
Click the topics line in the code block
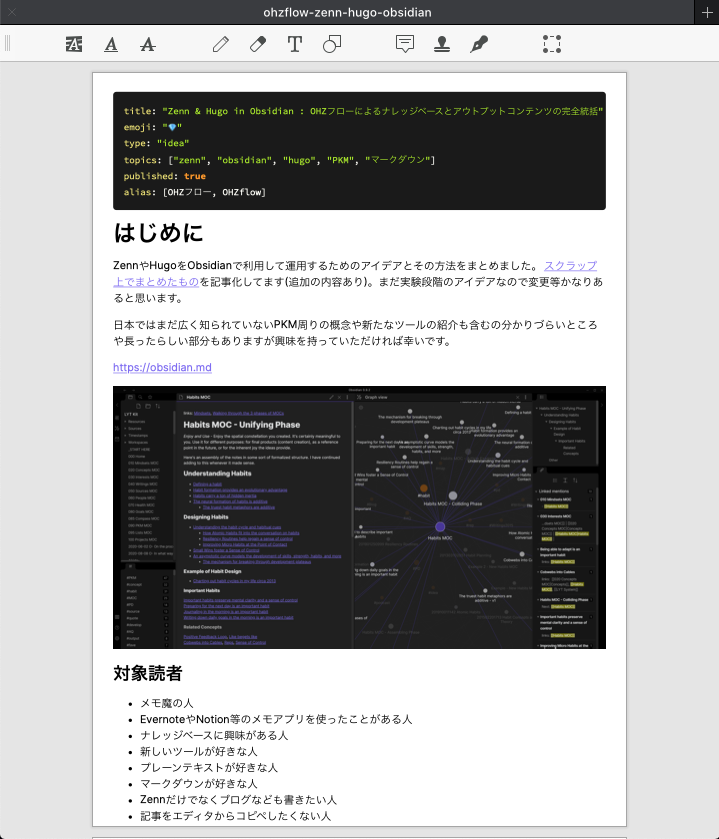coord(279,160)
